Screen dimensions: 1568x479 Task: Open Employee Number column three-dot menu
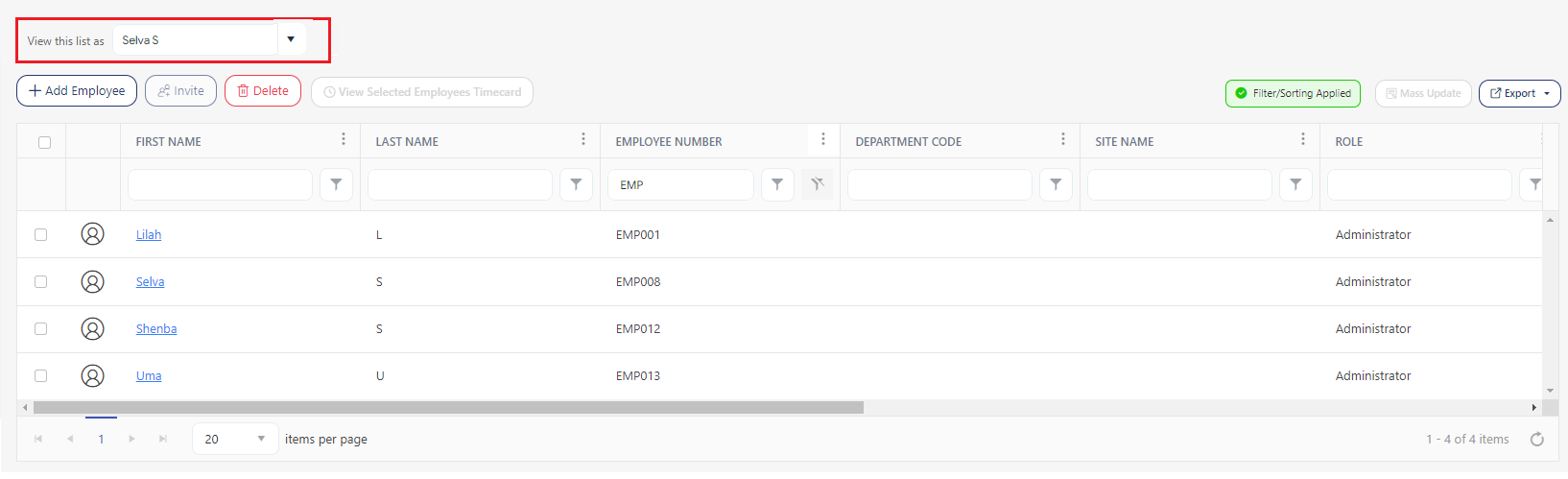[x=822, y=140]
